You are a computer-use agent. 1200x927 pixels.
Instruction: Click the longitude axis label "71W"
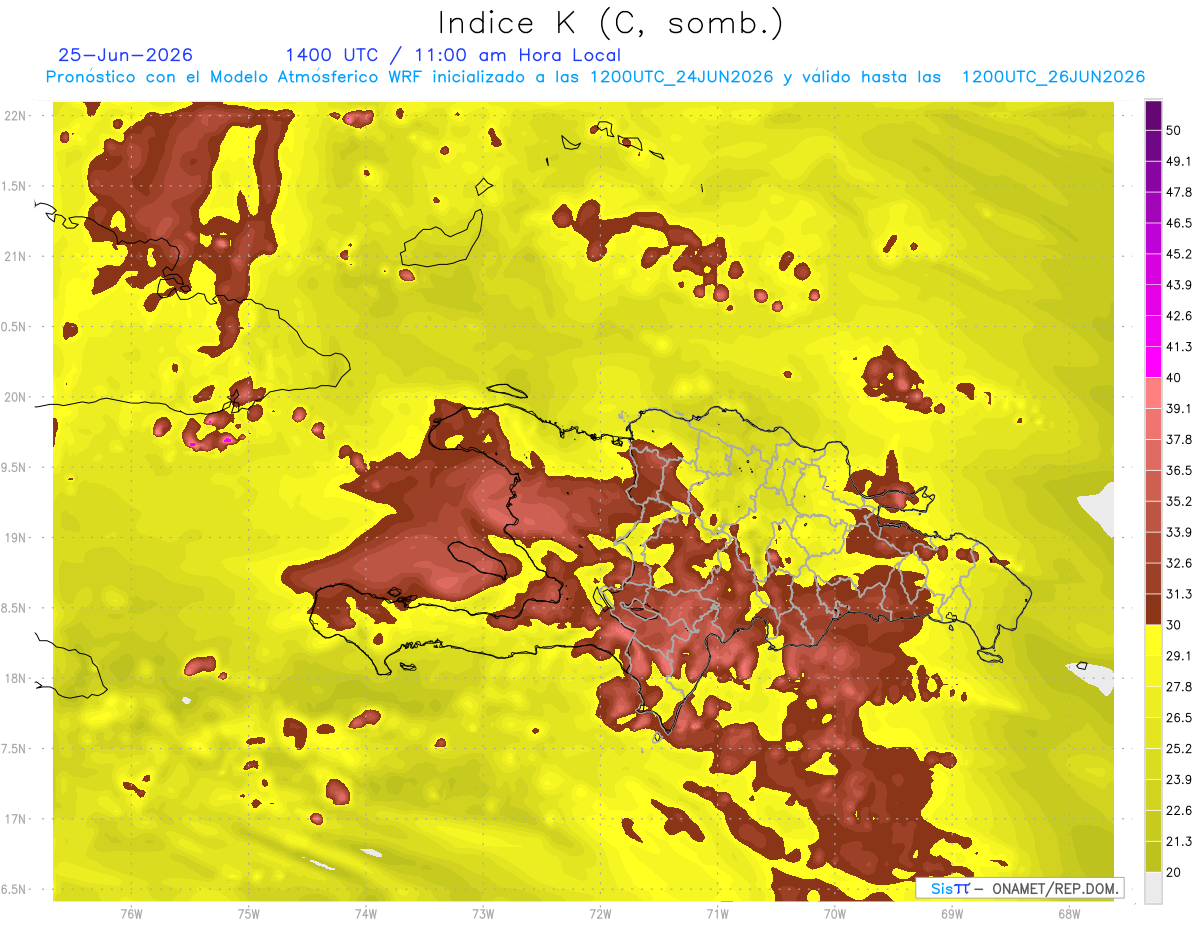[717, 913]
